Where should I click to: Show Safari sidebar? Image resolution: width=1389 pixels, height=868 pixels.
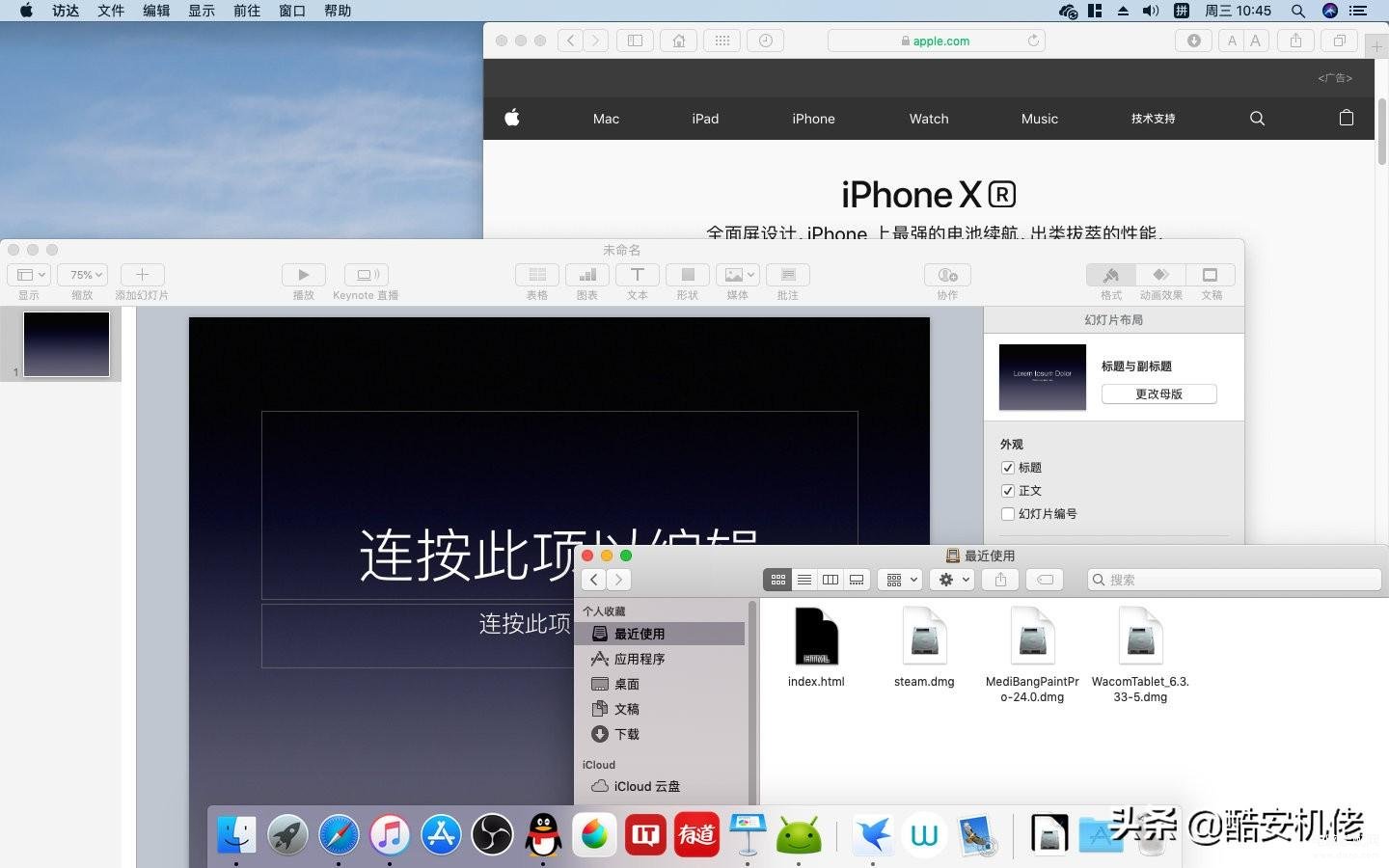pos(635,41)
